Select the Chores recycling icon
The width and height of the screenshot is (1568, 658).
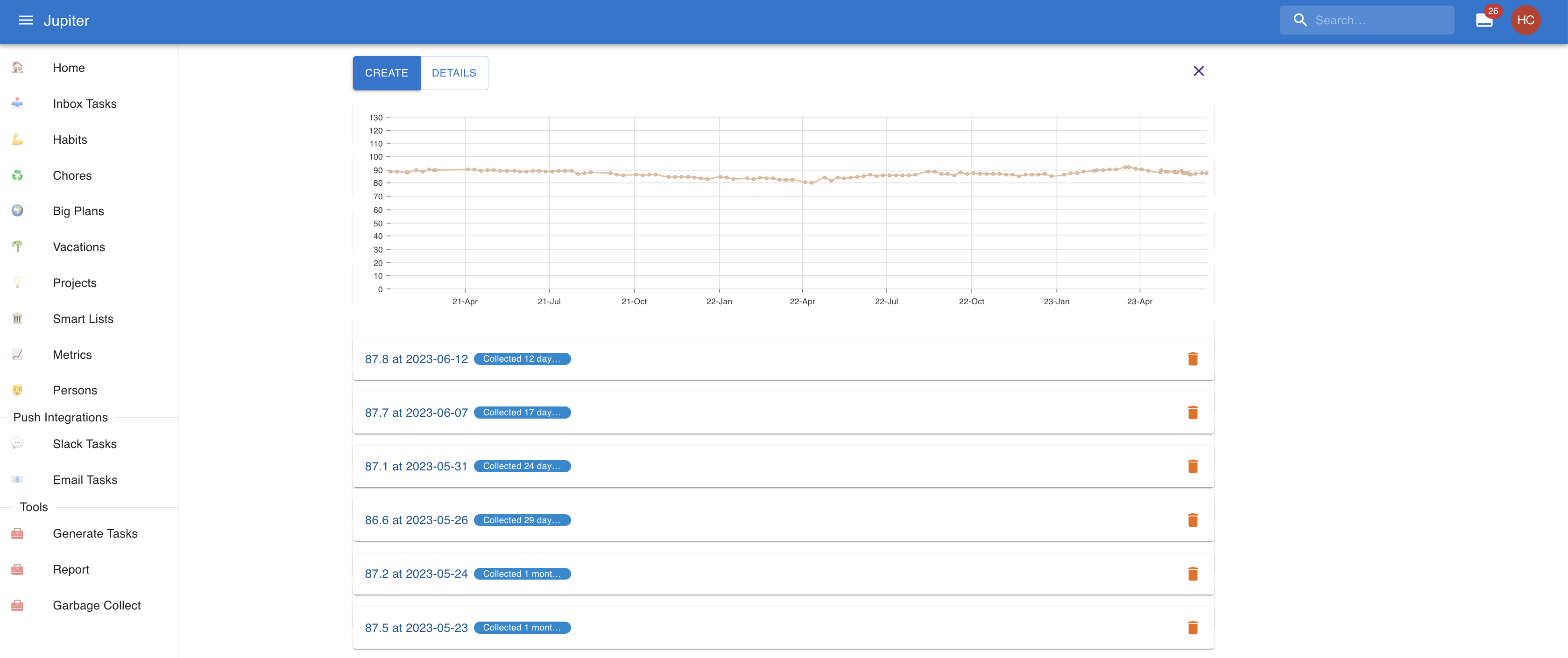[x=18, y=175]
